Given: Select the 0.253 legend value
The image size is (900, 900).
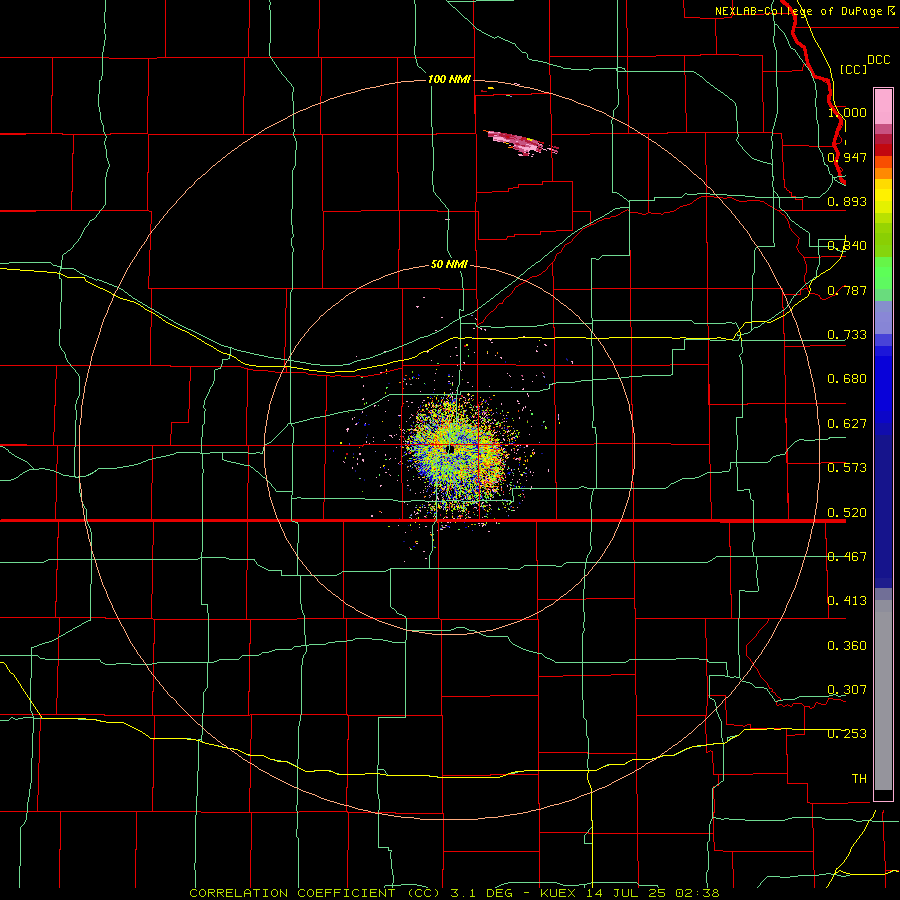Looking at the screenshot, I should pos(847,734).
